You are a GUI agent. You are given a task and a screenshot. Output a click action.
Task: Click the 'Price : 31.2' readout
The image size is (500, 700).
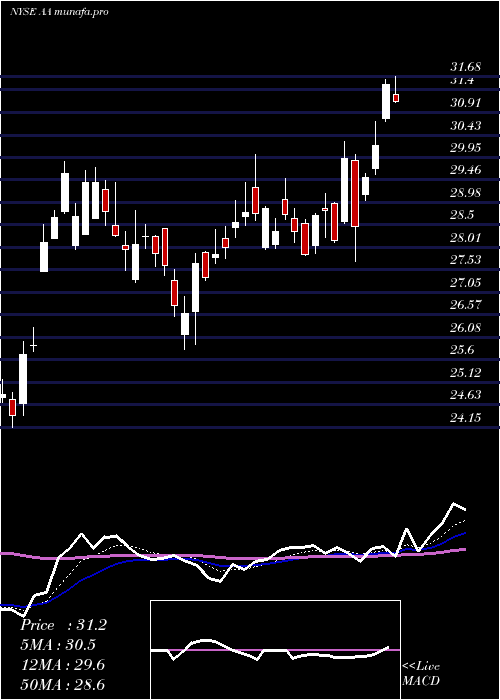click(x=63, y=625)
